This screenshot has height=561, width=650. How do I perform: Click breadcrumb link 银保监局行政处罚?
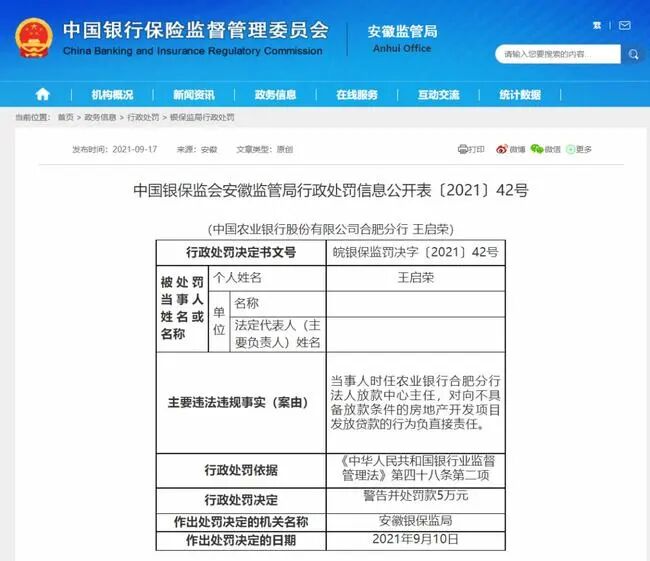(x=202, y=117)
